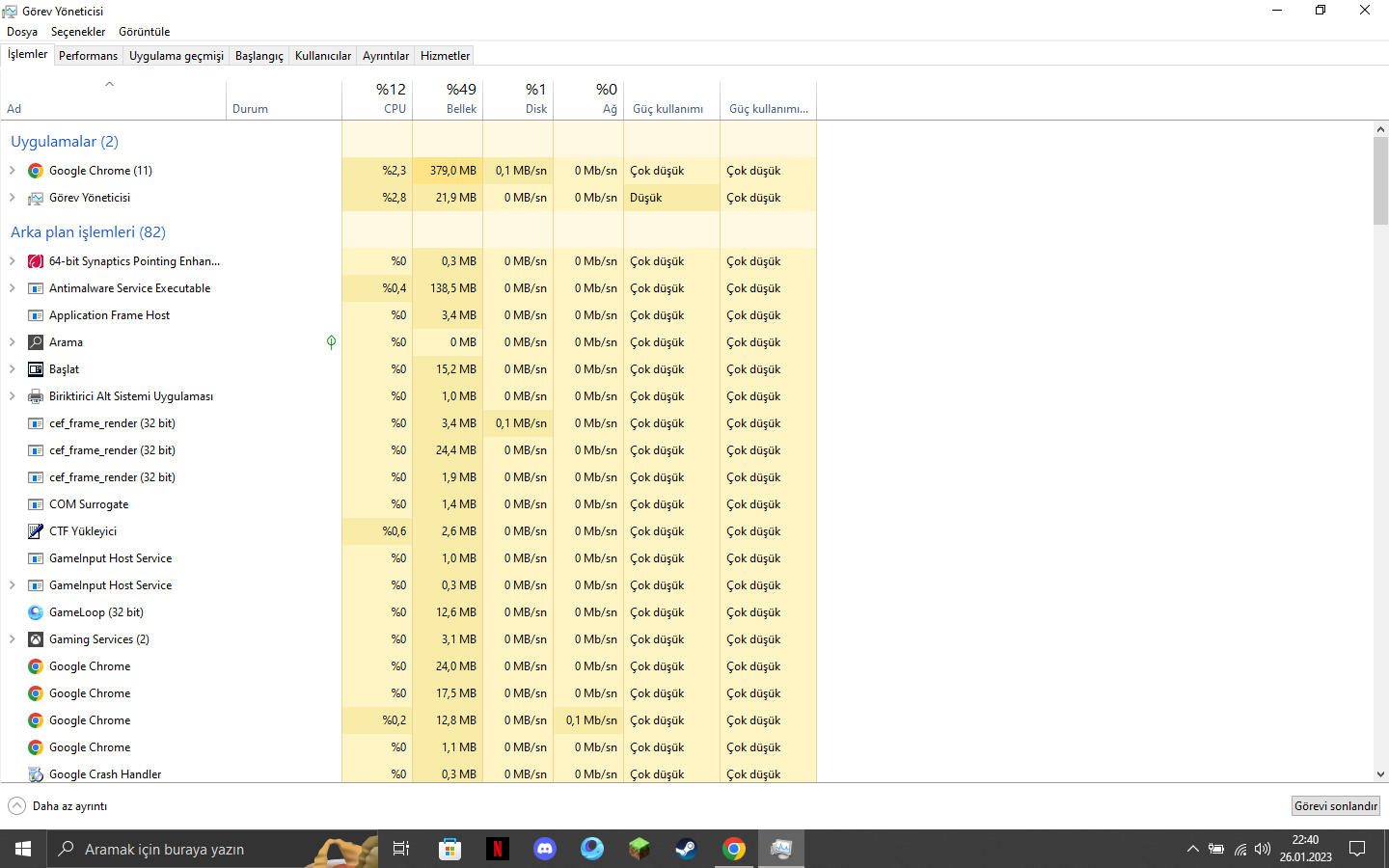Select the Uygulamalar (2) group heading
This screenshot has width=1389, height=868.
point(65,142)
